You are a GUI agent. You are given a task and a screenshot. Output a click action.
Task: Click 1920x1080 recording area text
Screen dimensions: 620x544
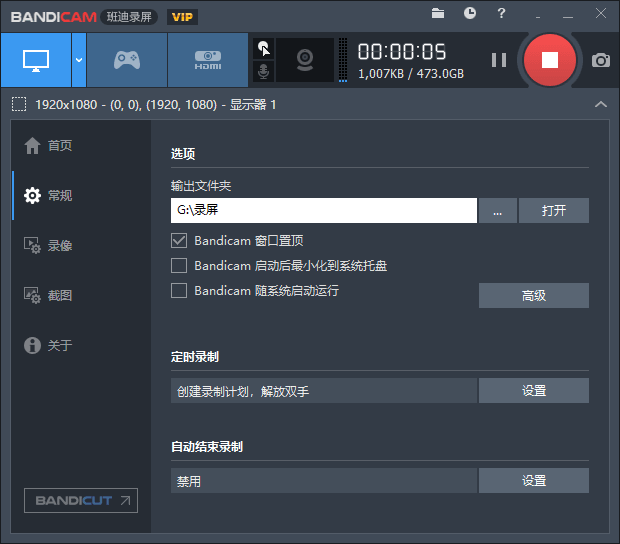tap(156, 105)
